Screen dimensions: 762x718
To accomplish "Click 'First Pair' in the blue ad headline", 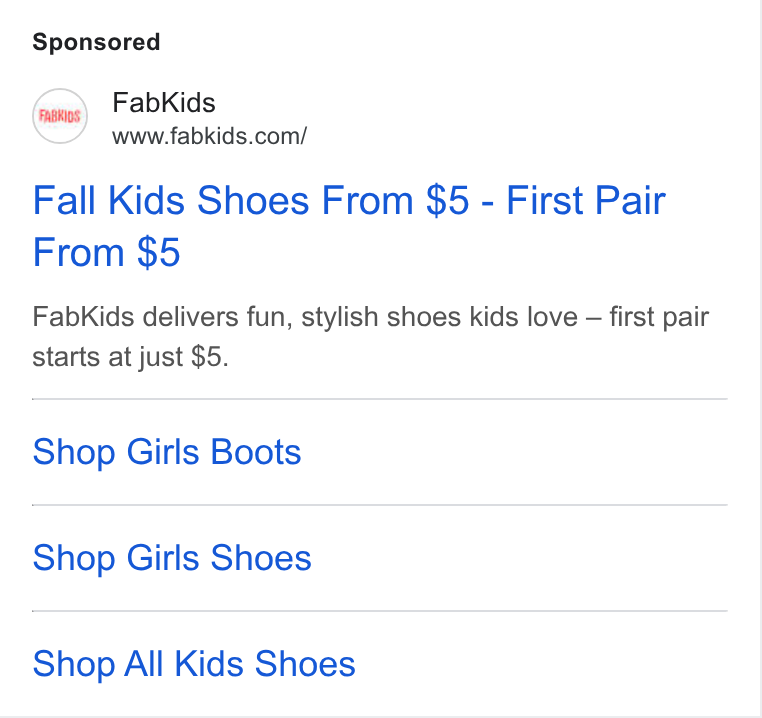I will (586, 200).
